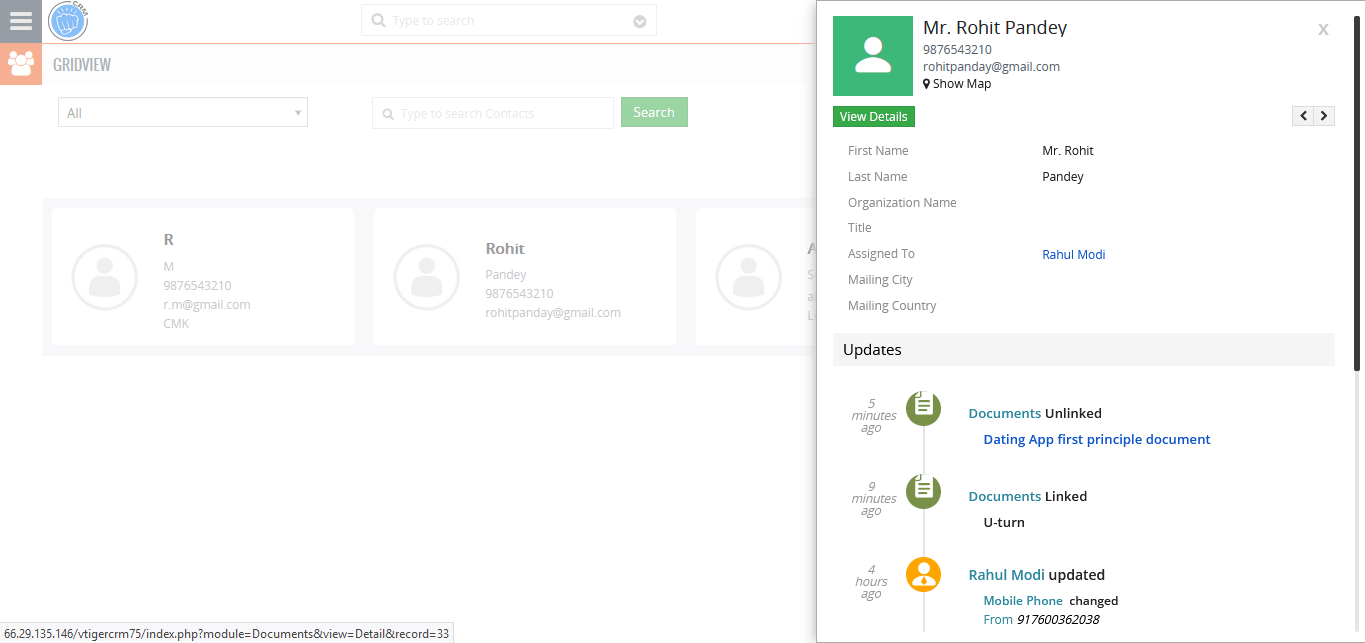The image size is (1365, 643).
Task: Open email link rohitpanday@gmail.com
Action: [991, 66]
